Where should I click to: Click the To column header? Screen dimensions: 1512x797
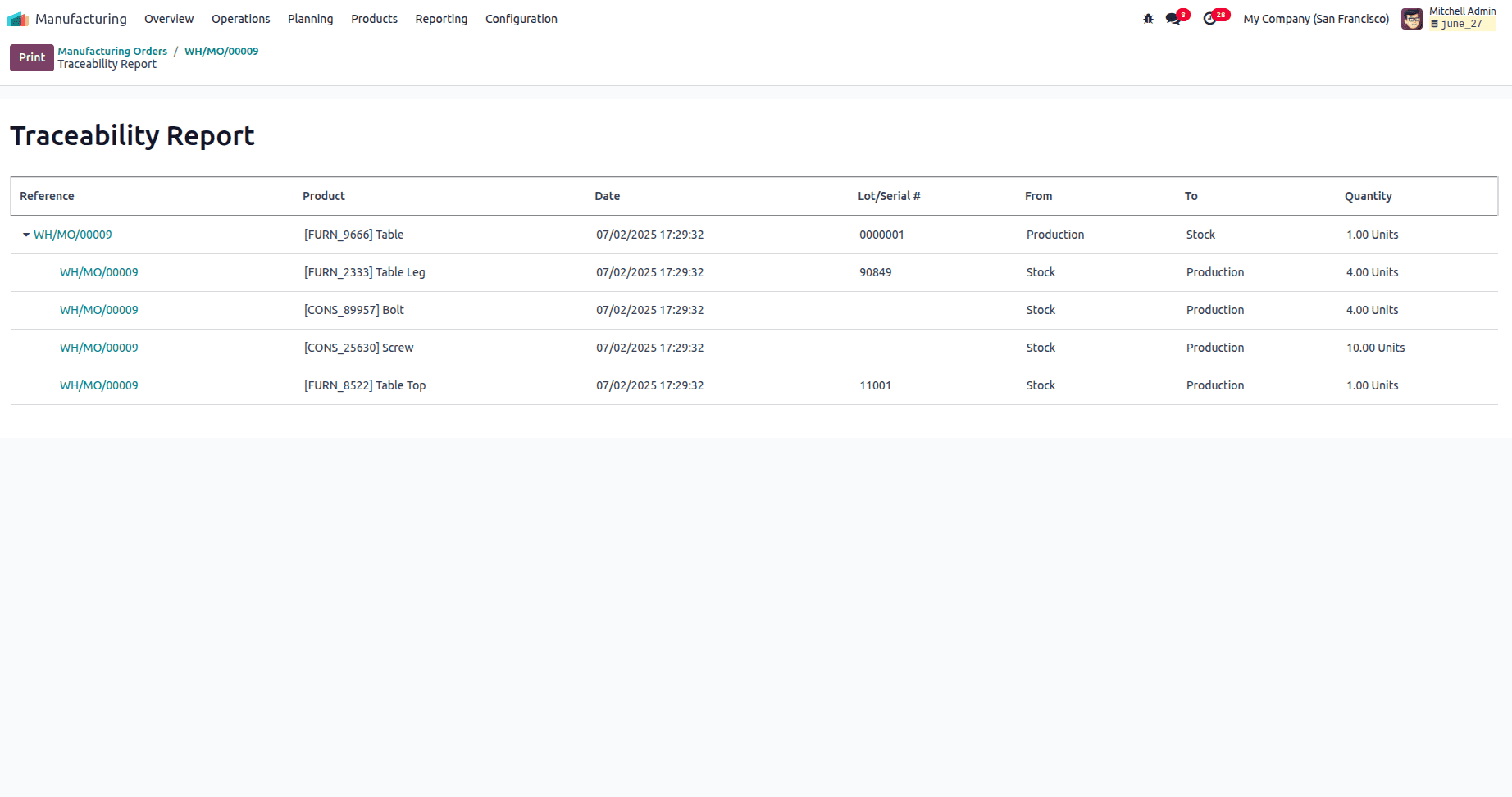1191,196
